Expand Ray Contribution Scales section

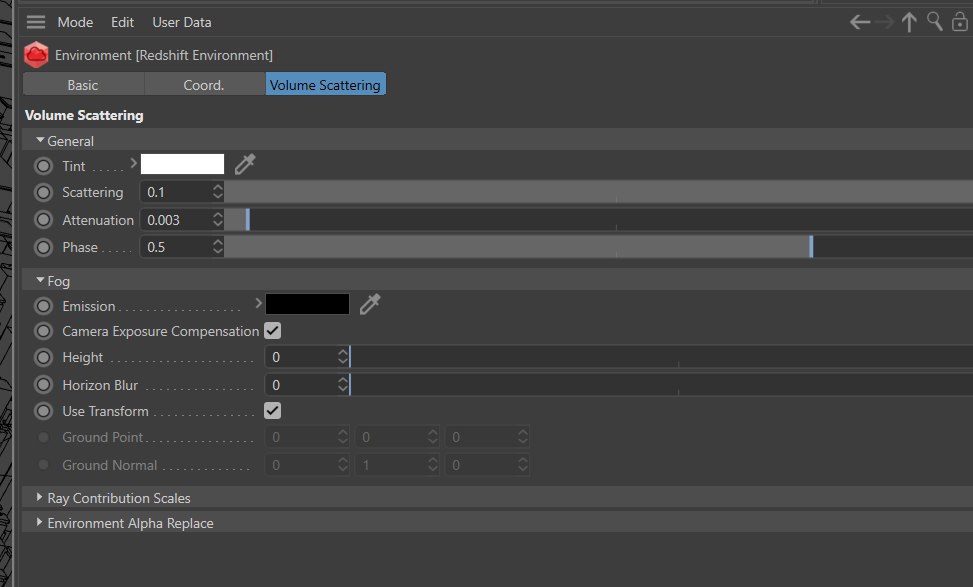click(39, 497)
